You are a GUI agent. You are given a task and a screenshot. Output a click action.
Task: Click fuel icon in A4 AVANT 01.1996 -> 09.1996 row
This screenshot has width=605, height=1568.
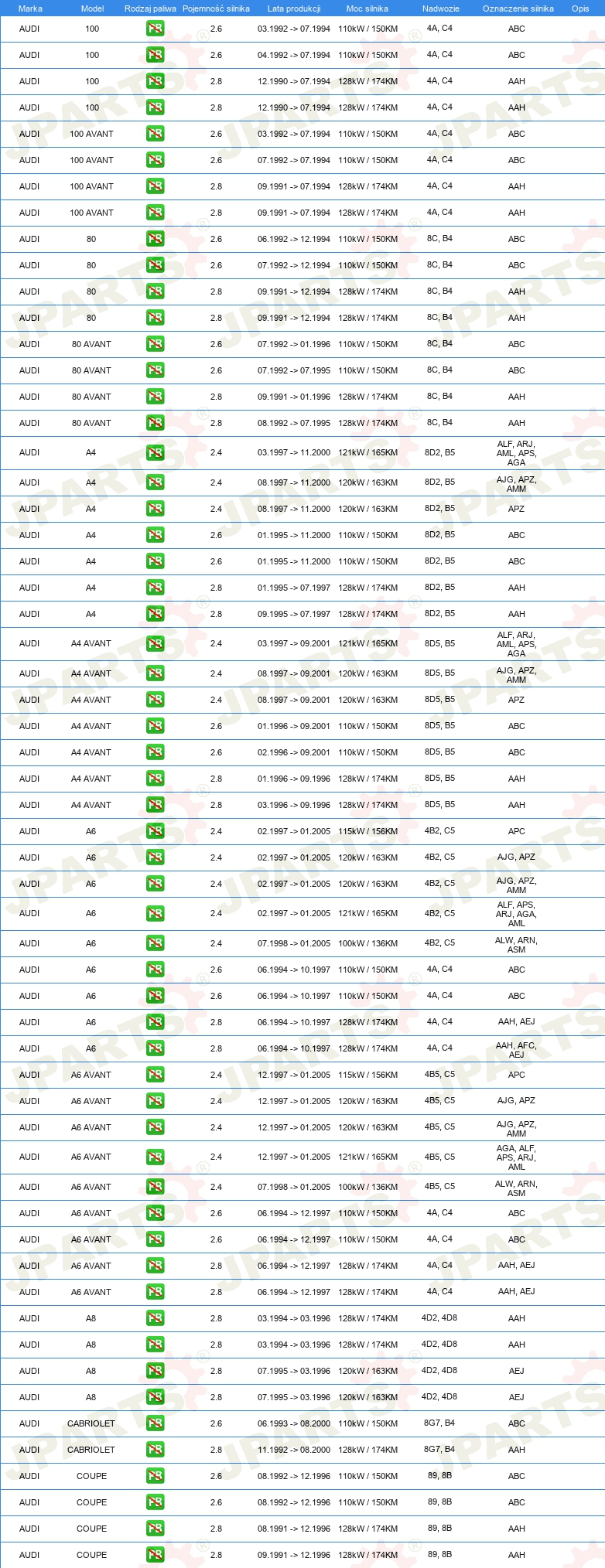pyautogui.click(x=155, y=779)
